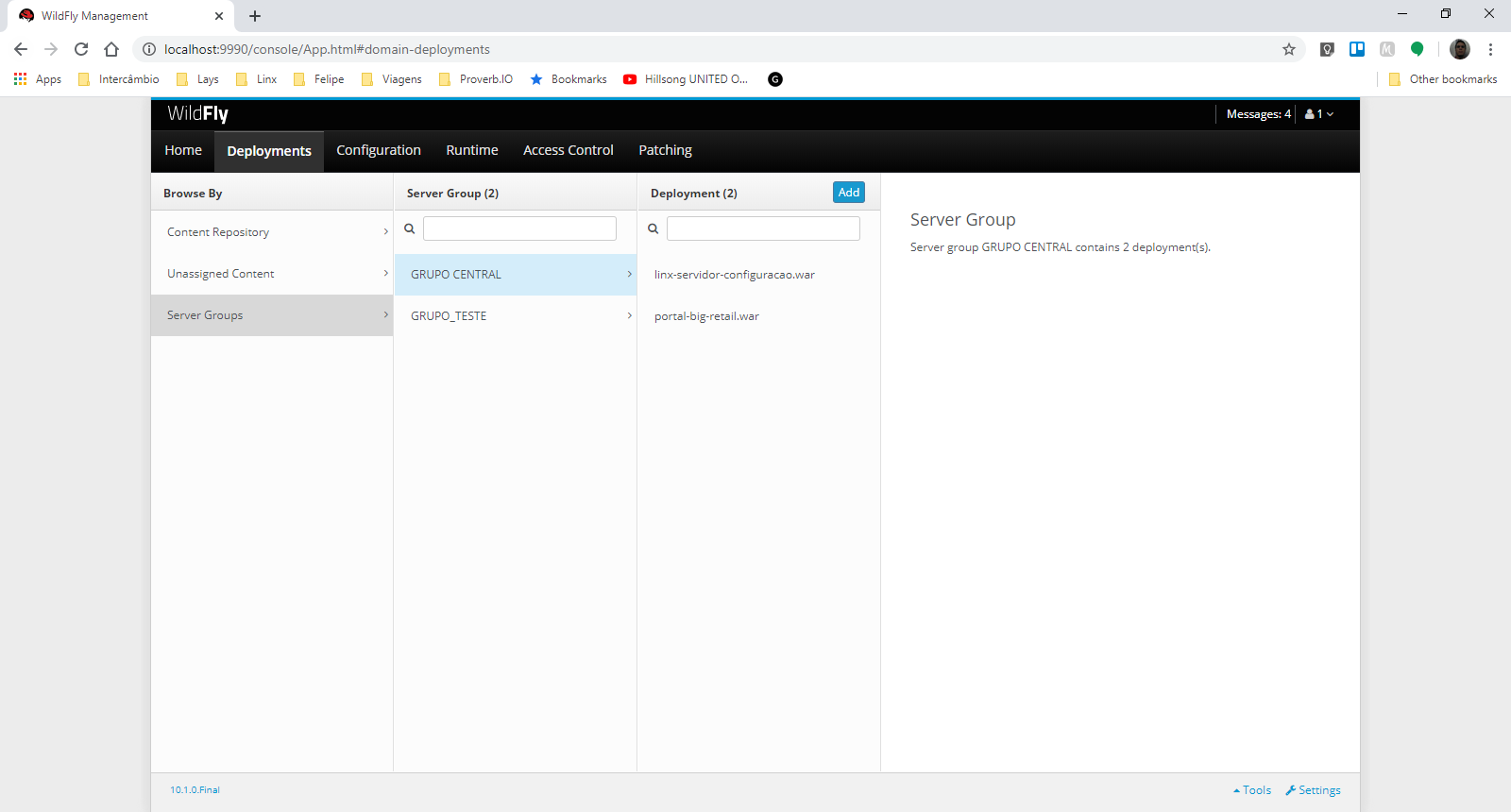
Task: Switch to the Configuration tab
Action: pos(379,150)
